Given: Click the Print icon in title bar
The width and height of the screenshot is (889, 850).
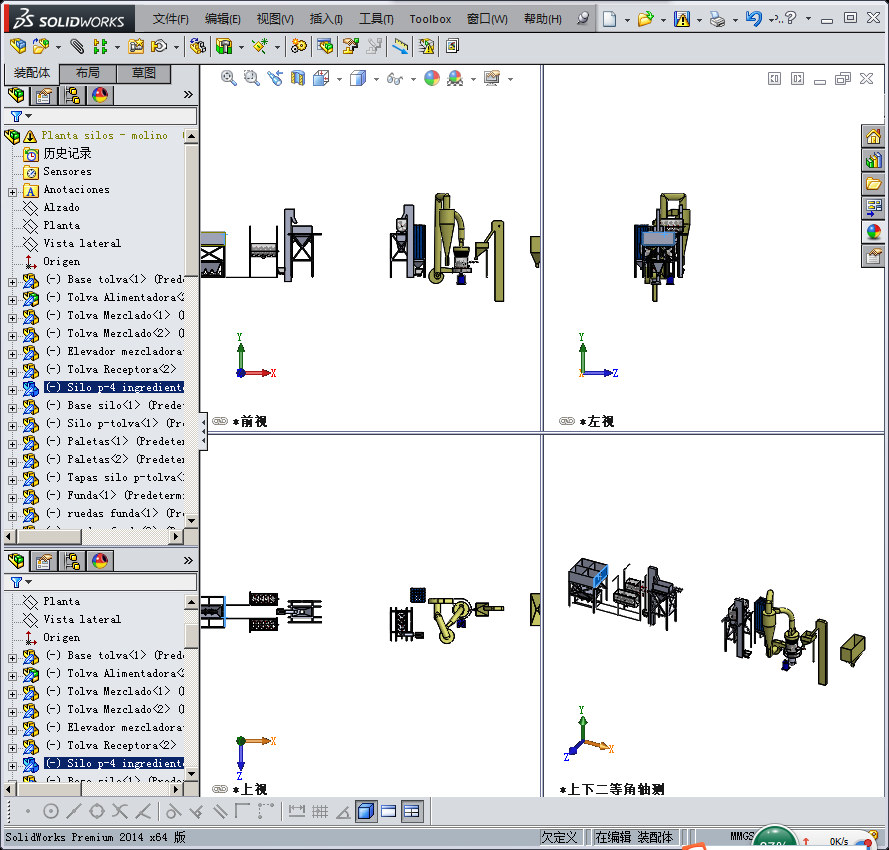Looking at the screenshot, I should coord(717,20).
